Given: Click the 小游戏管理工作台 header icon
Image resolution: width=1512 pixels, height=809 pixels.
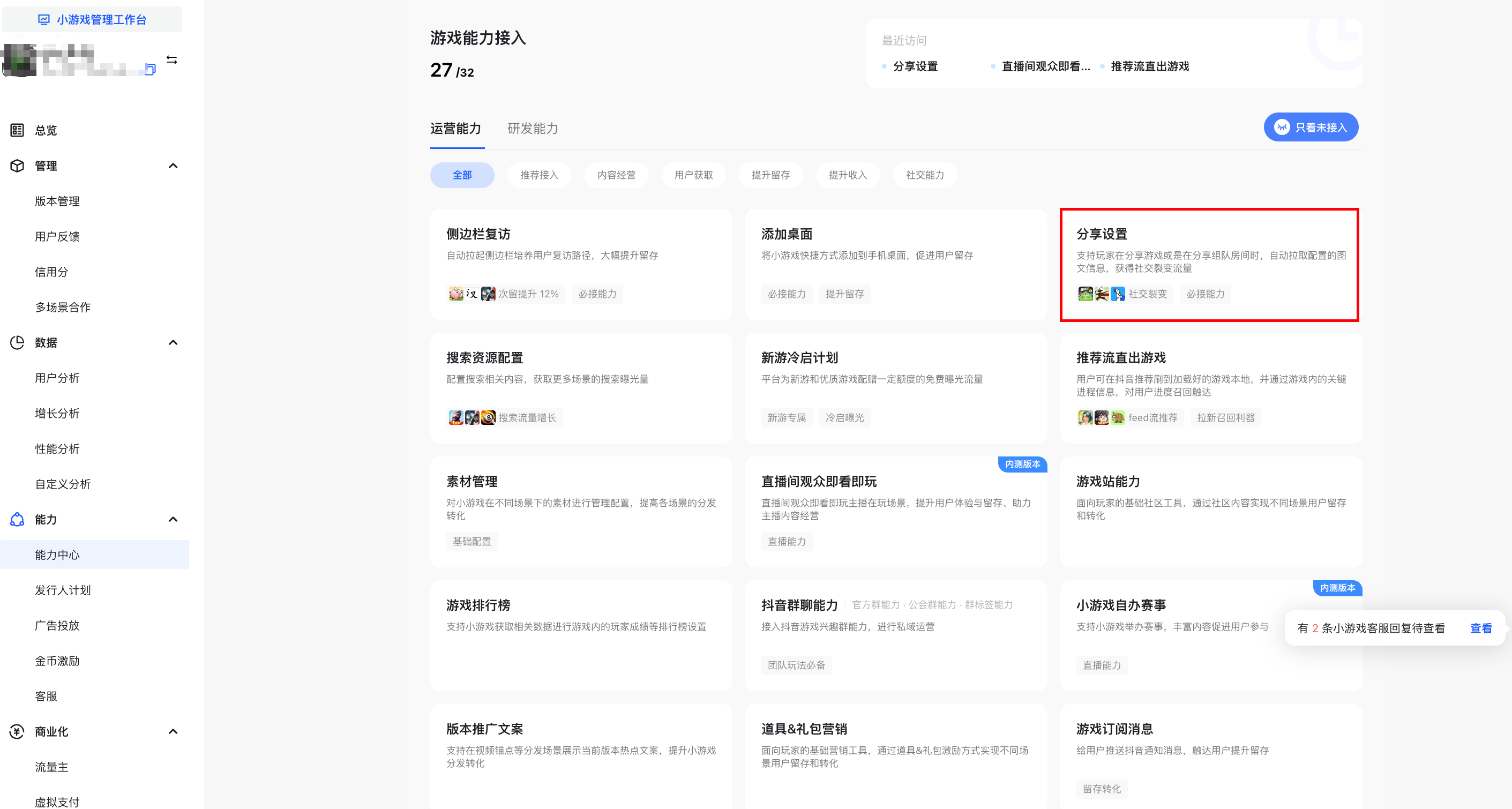Looking at the screenshot, I should [x=44, y=19].
